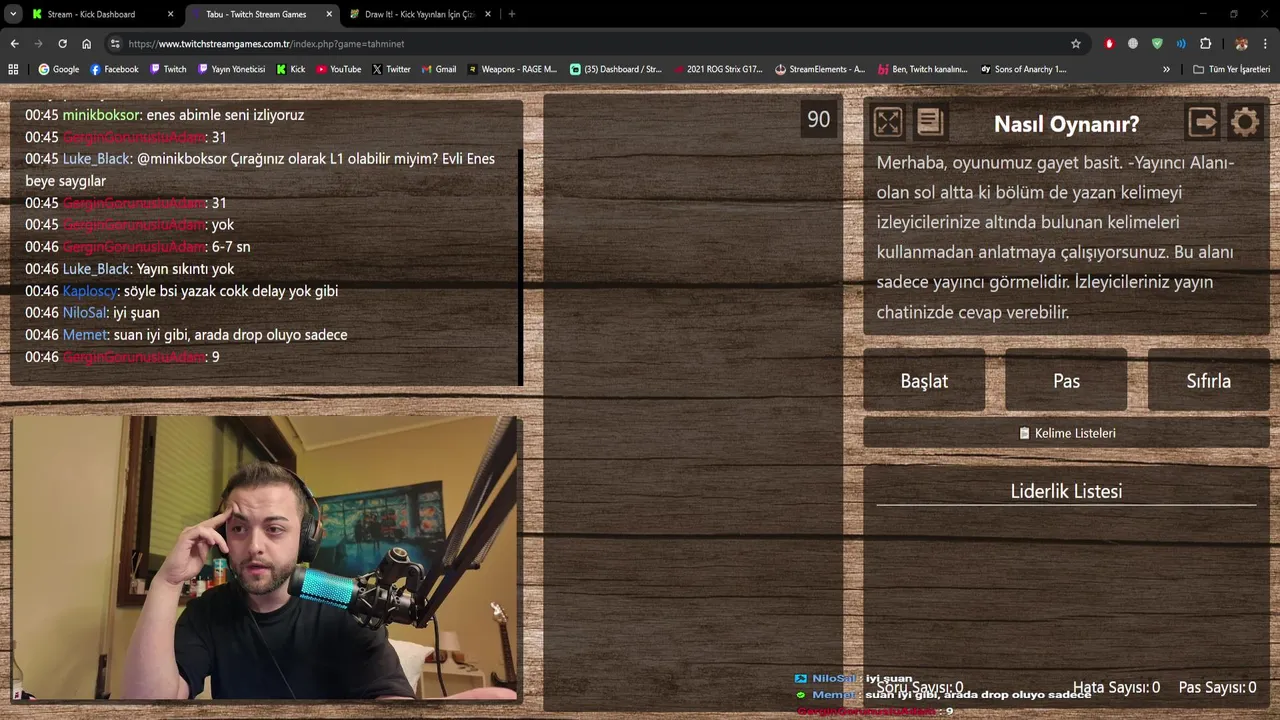Bookmark this page with the star

(x=1076, y=44)
